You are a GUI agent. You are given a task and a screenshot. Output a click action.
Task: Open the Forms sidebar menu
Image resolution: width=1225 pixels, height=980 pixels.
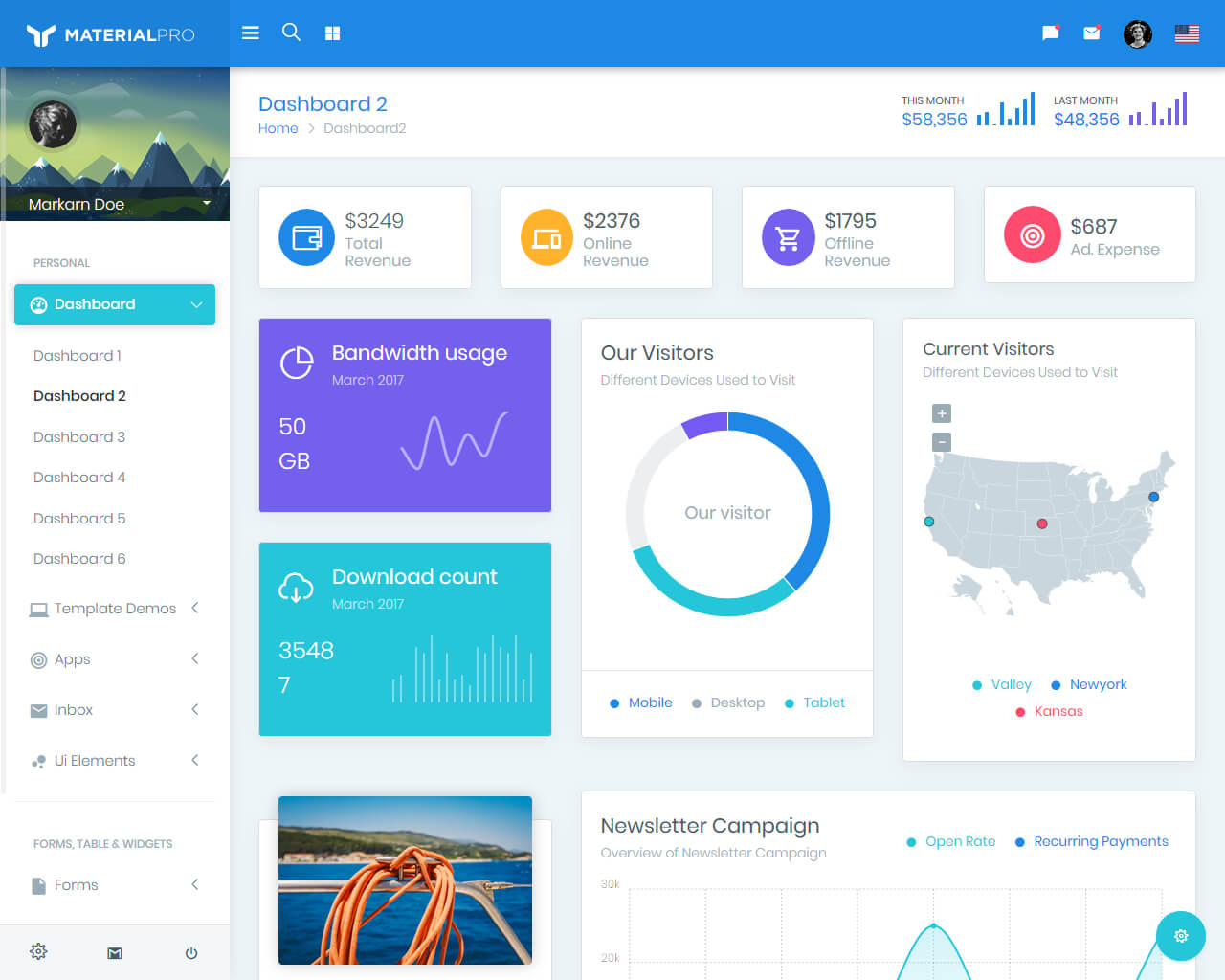tap(75, 884)
